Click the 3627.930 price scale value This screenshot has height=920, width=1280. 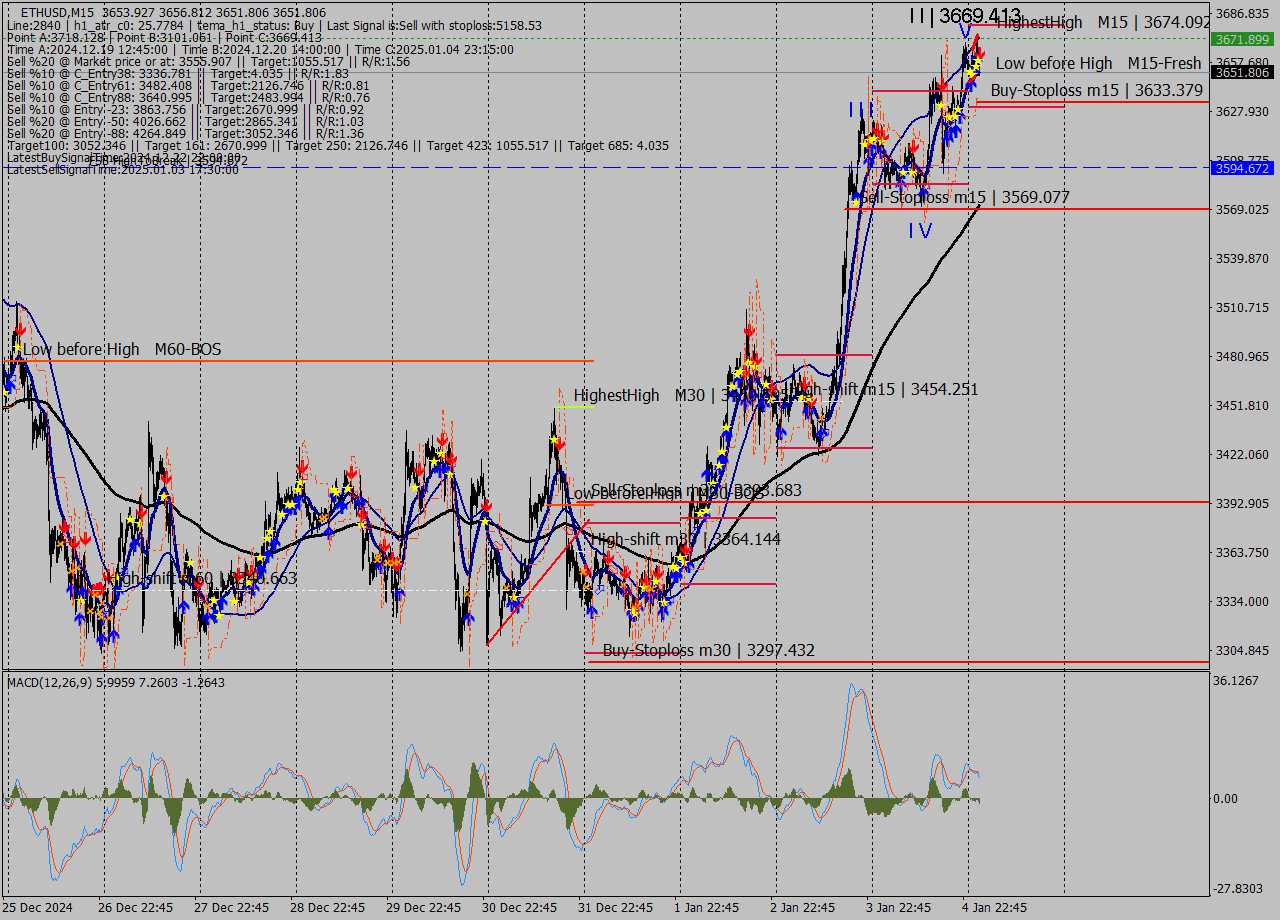(x=1242, y=111)
